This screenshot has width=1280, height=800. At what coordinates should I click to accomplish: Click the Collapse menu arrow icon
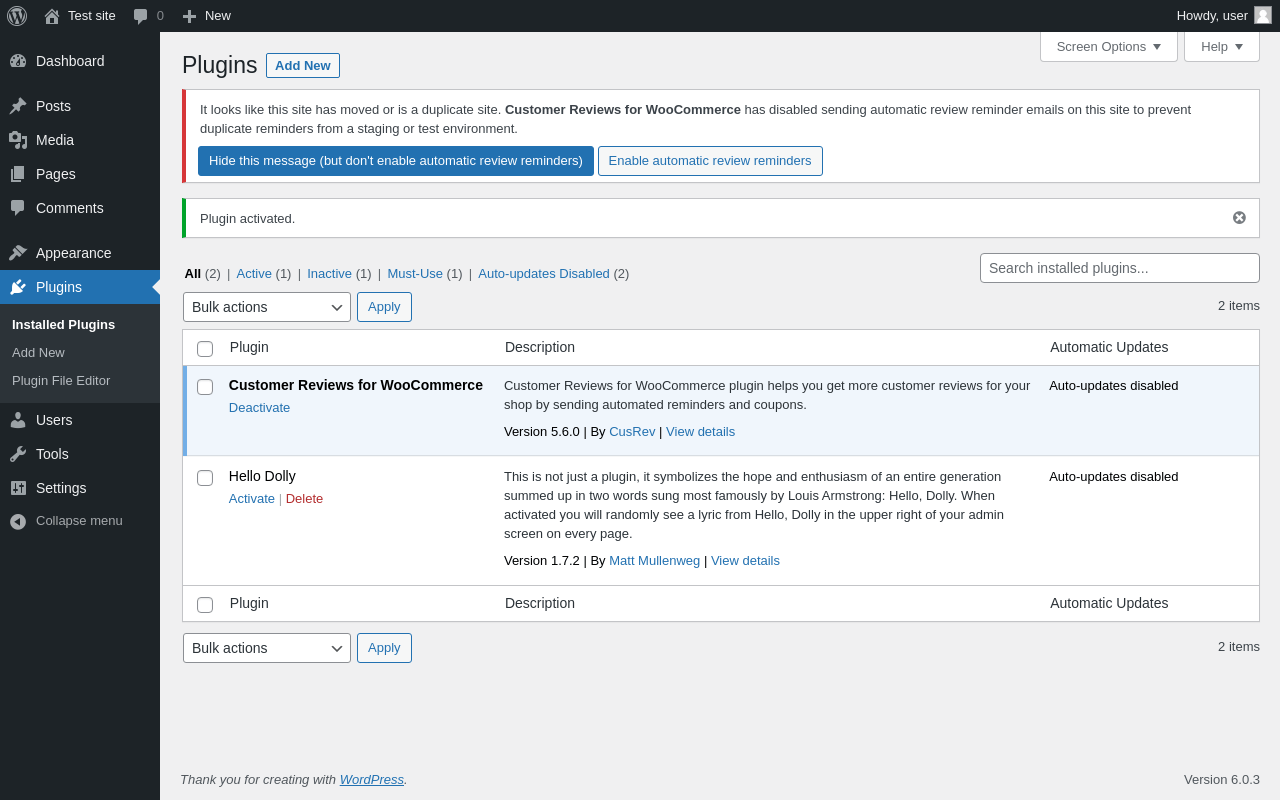click(18, 521)
